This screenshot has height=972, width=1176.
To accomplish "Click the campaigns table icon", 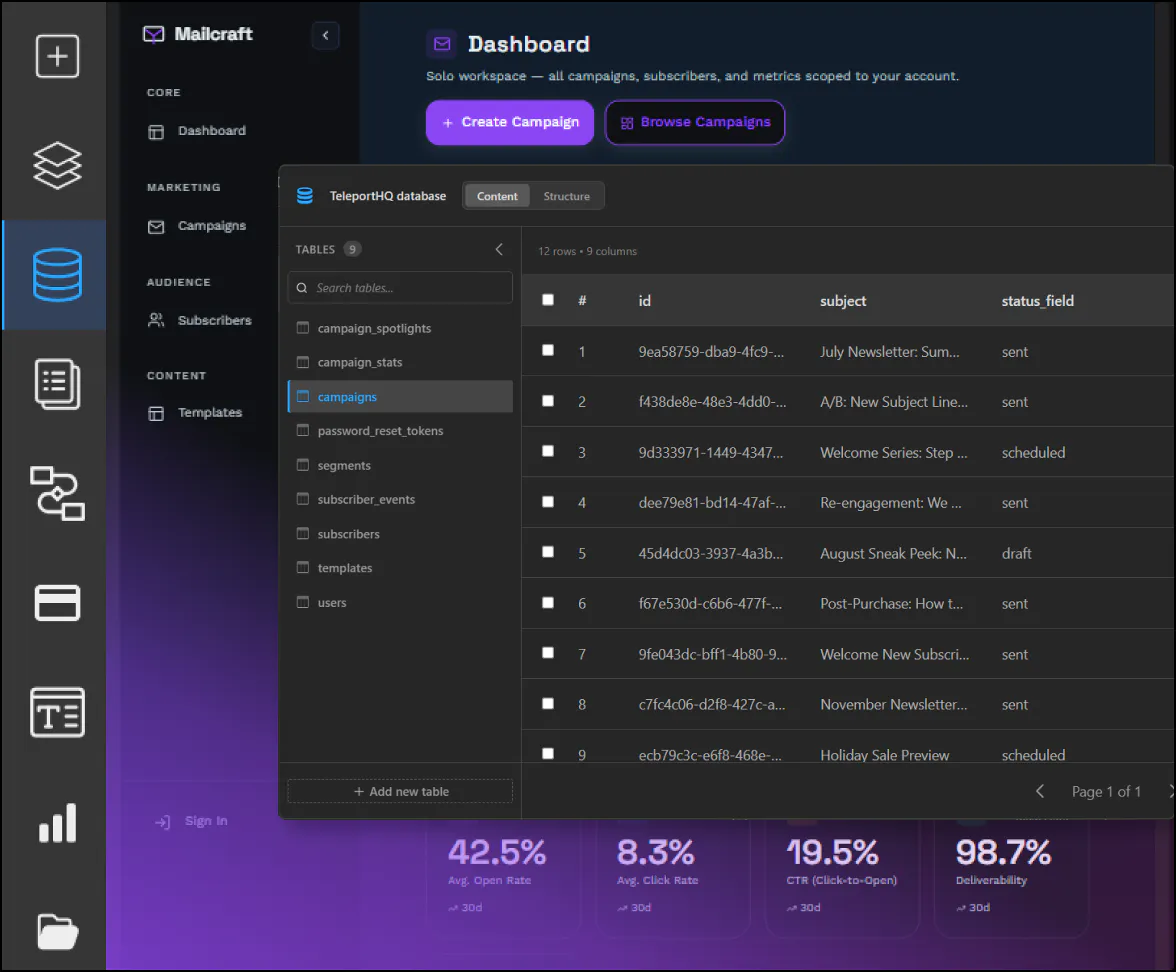I will click(303, 396).
